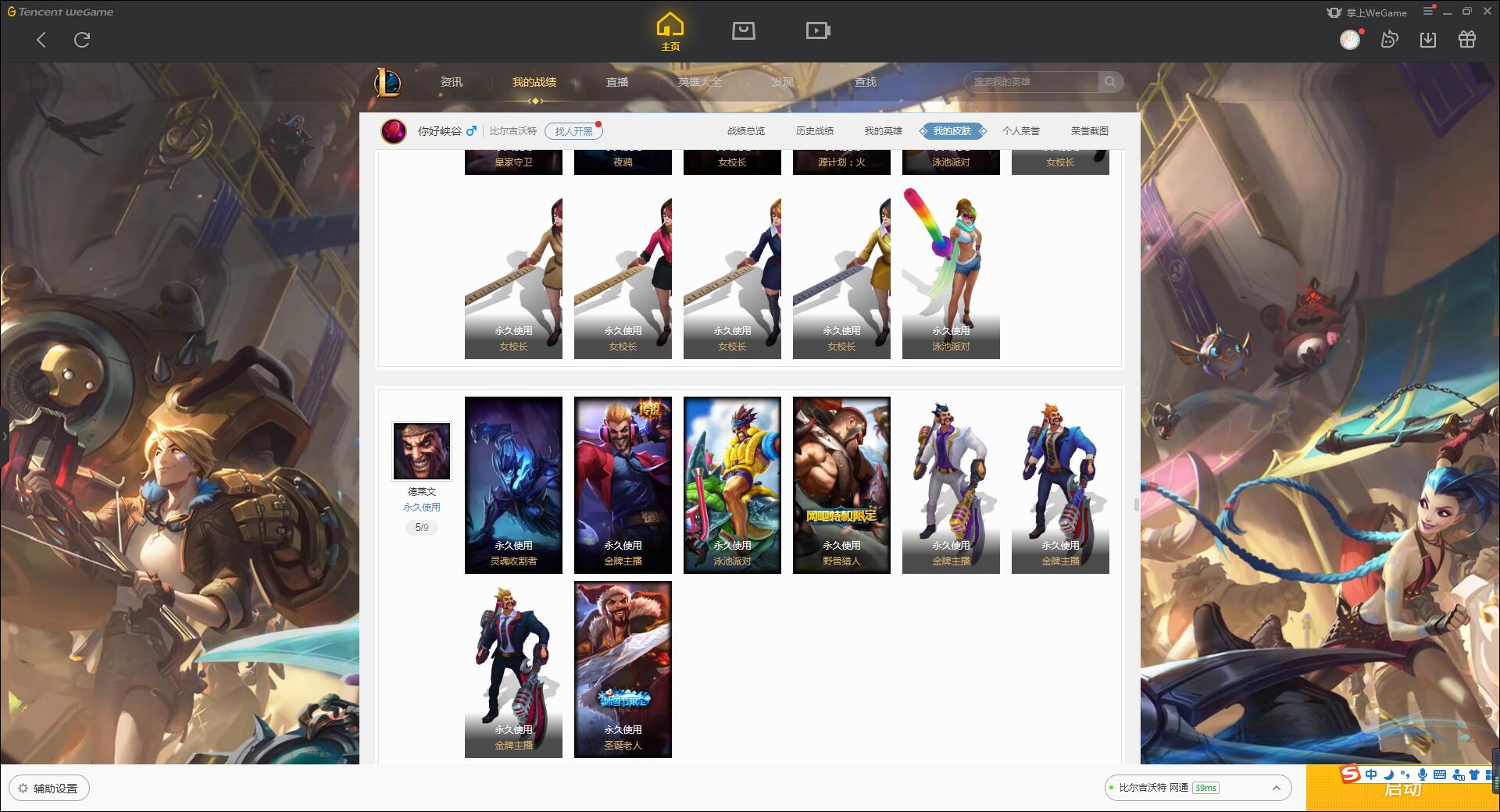
Task: Expand the left side panel handle
Action: (x=4, y=436)
